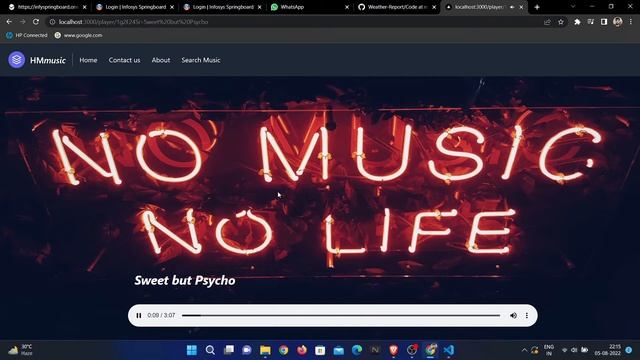The height and width of the screenshot is (360, 640).
Task: Open media control playlist icon
Action: tap(591, 22)
